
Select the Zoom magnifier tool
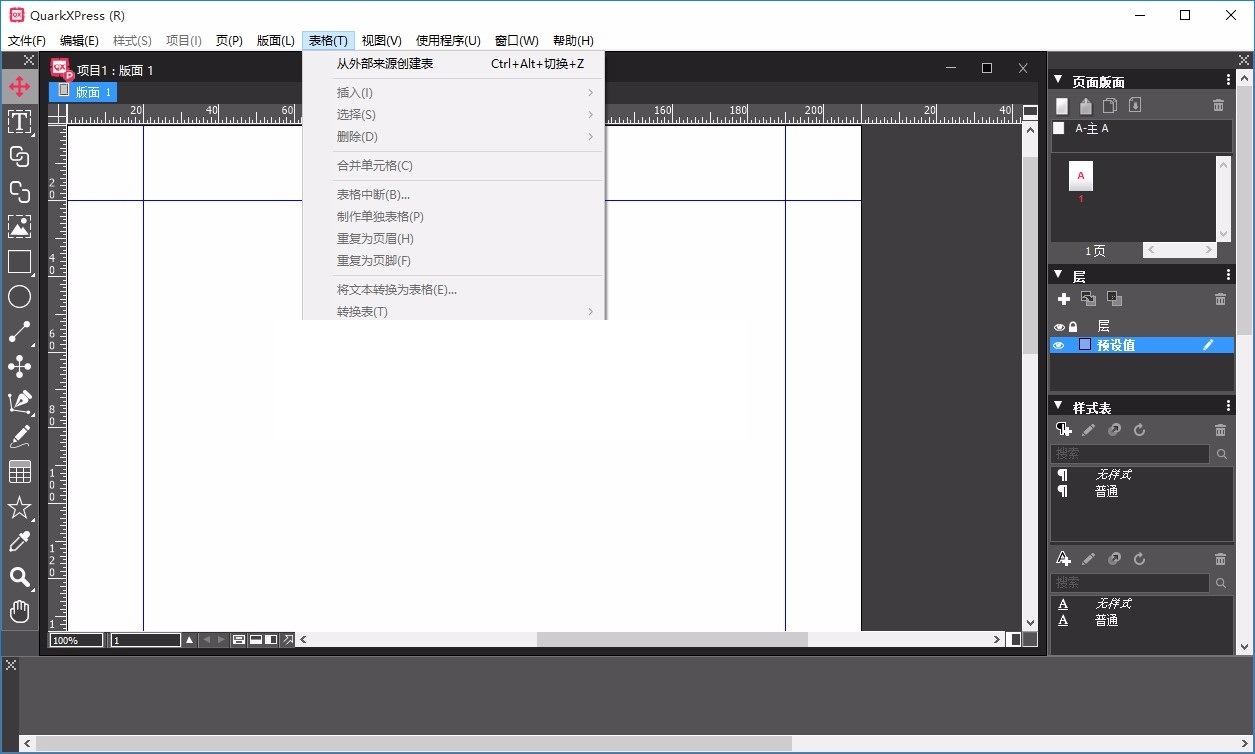(19, 577)
